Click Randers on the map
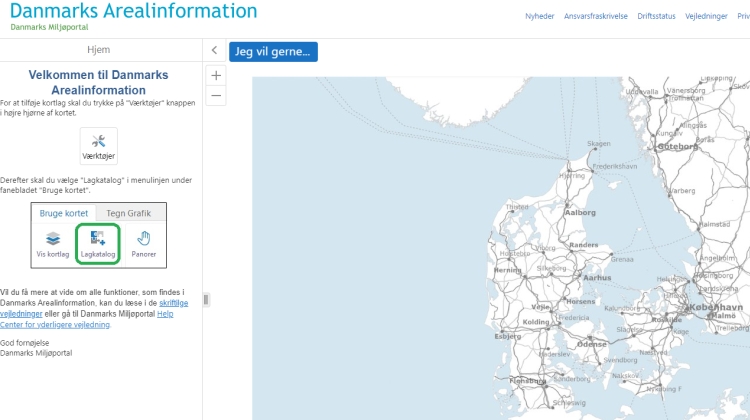 [x=584, y=245]
